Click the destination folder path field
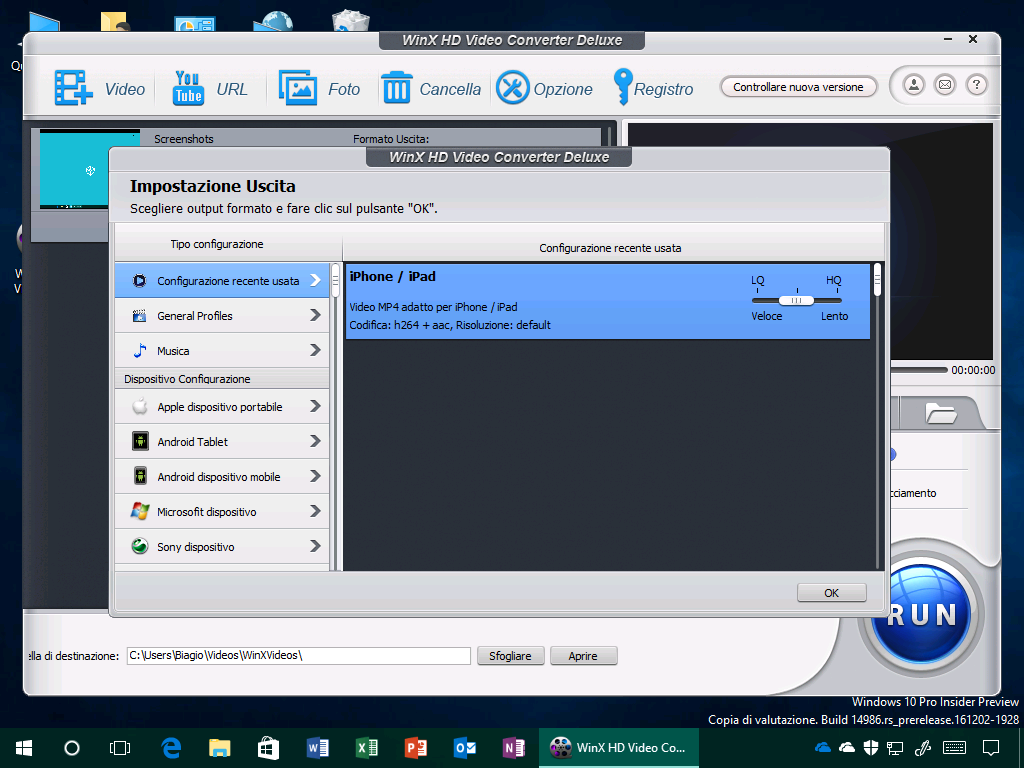The width and height of the screenshot is (1024, 768). 298,656
